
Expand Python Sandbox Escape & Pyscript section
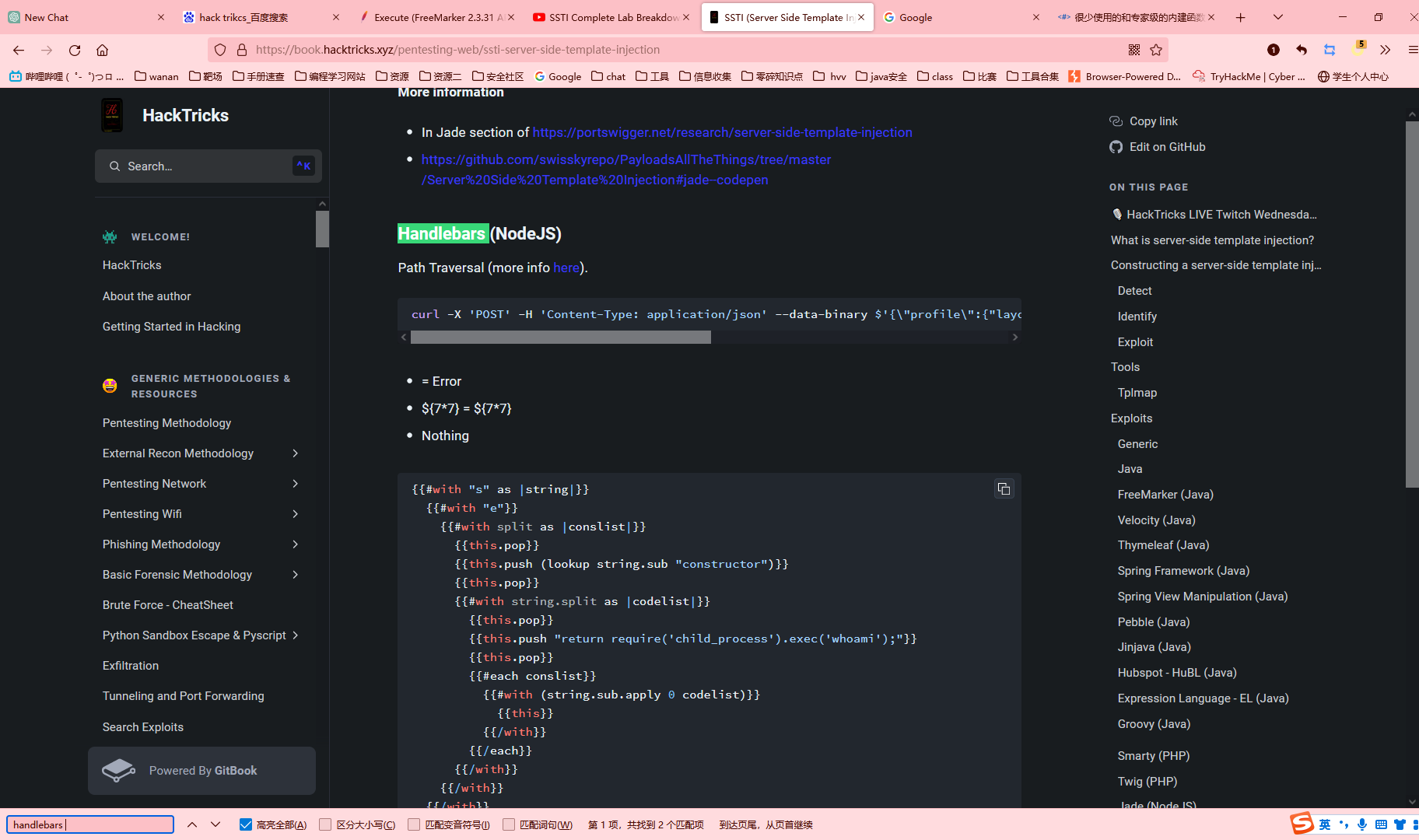(296, 635)
